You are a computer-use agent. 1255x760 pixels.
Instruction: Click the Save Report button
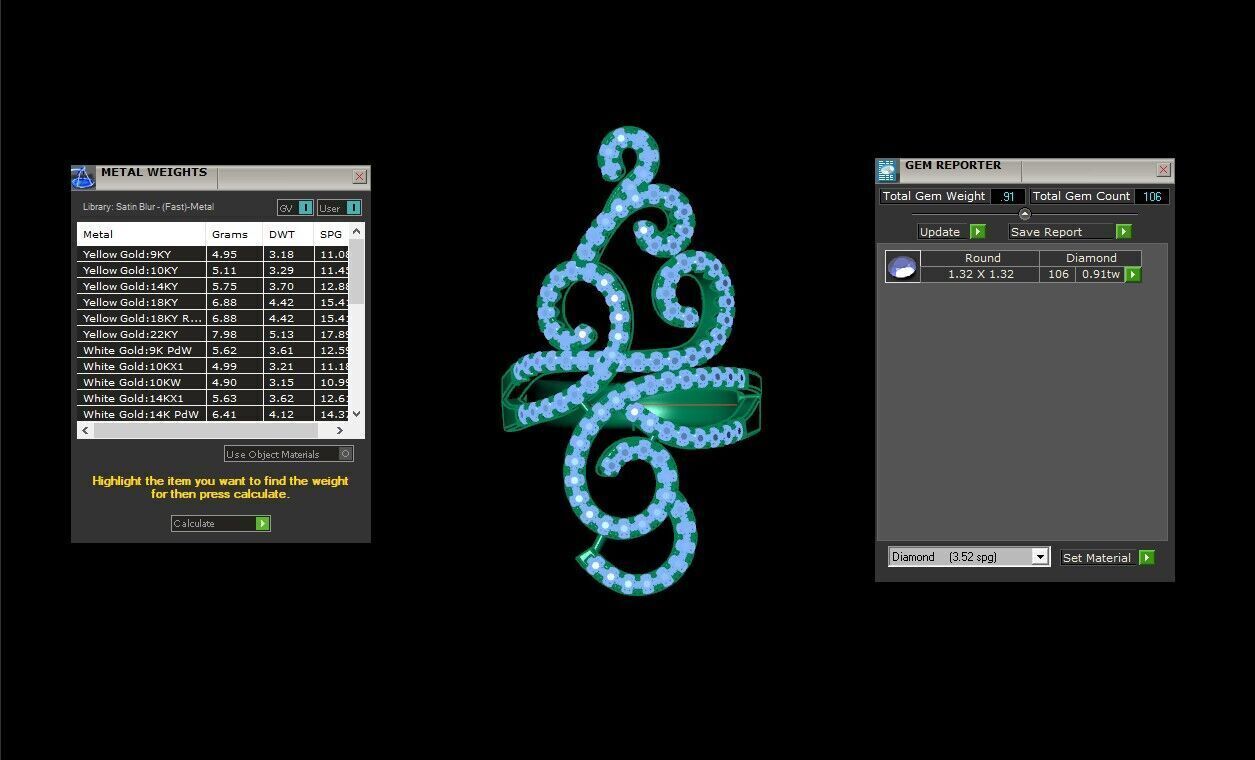pos(1069,231)
